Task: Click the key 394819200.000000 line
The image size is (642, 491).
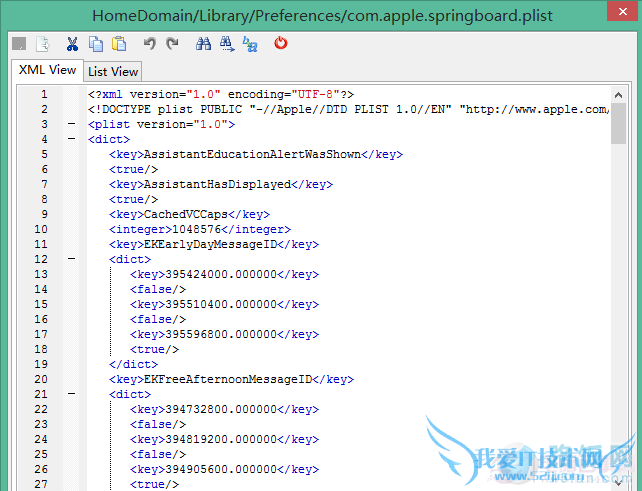Action: (x=224, y=439)
